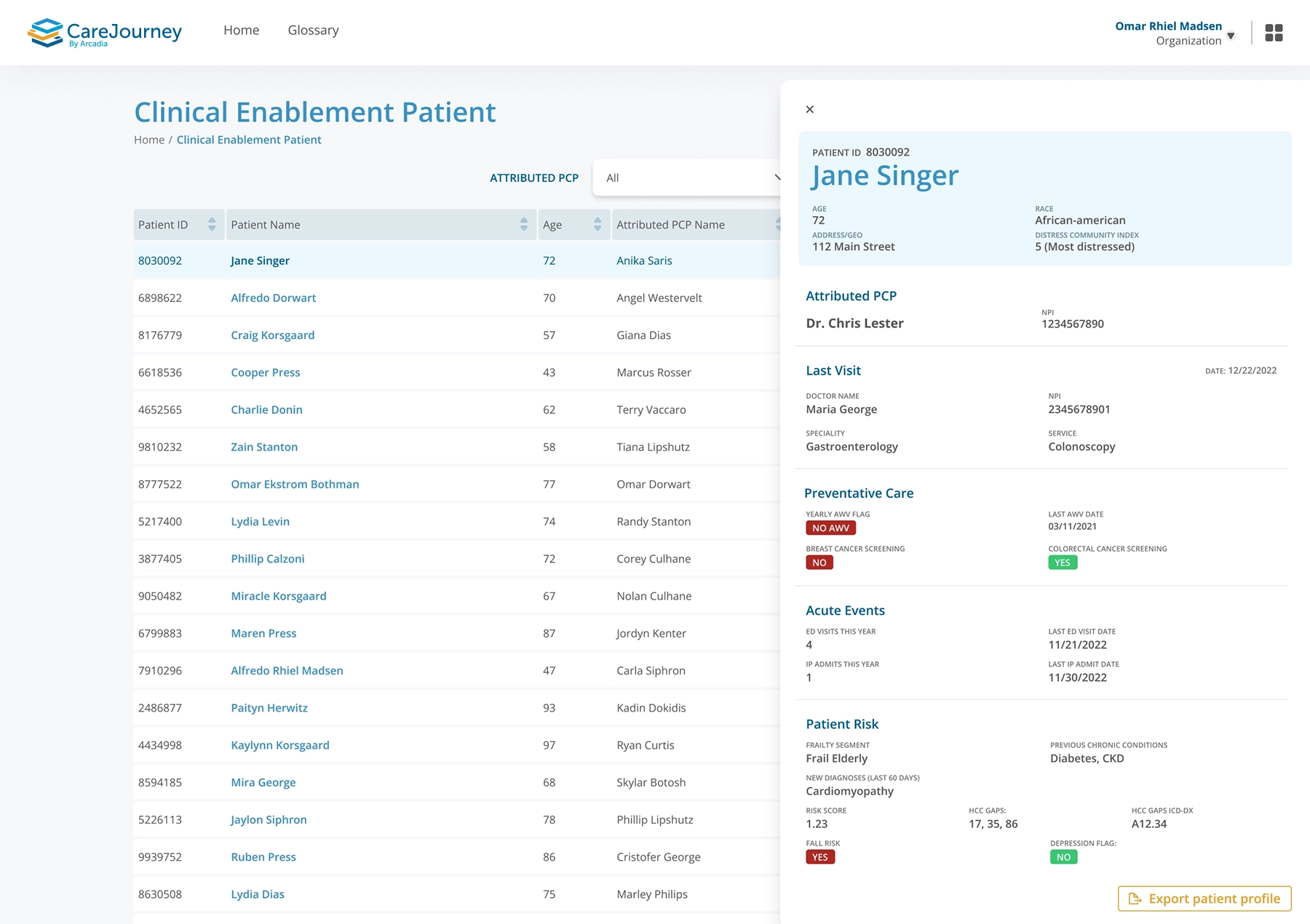
Task: Open the Attributed PCP filter dropdown
Action: 688,178
